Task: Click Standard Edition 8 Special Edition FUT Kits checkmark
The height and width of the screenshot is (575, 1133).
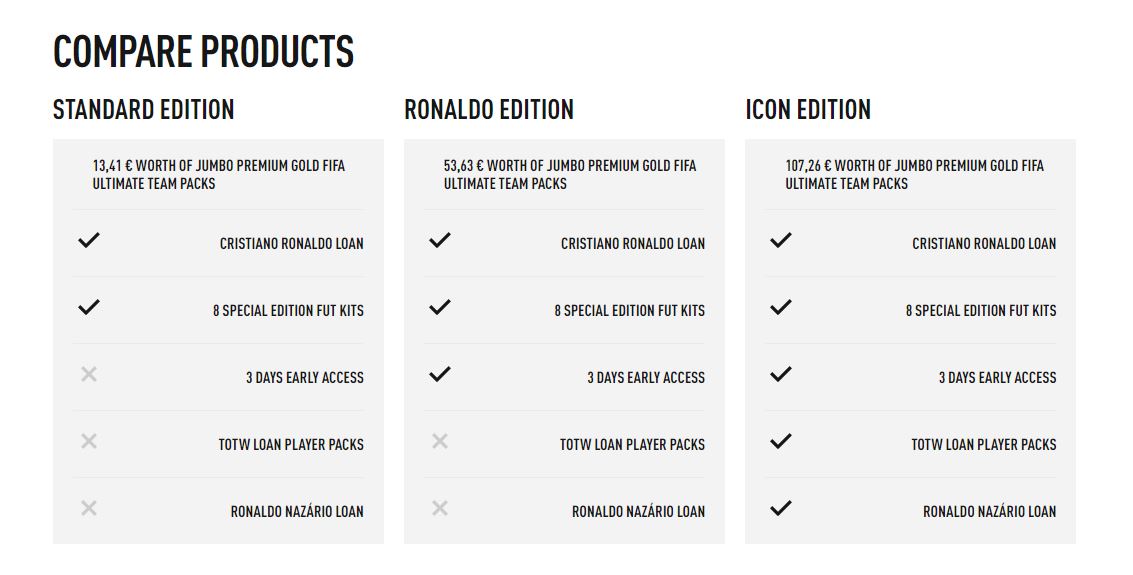Action: 89,308
